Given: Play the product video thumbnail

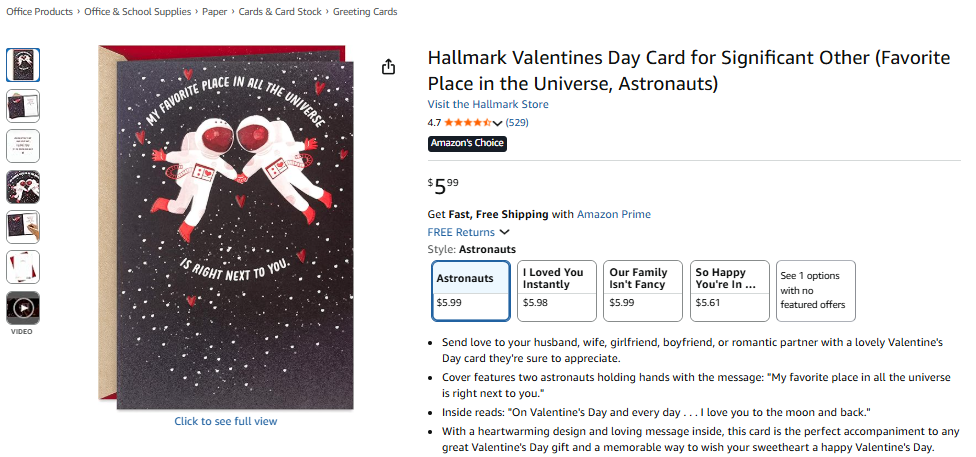Looking at the screenshot, I should (23, 308).
